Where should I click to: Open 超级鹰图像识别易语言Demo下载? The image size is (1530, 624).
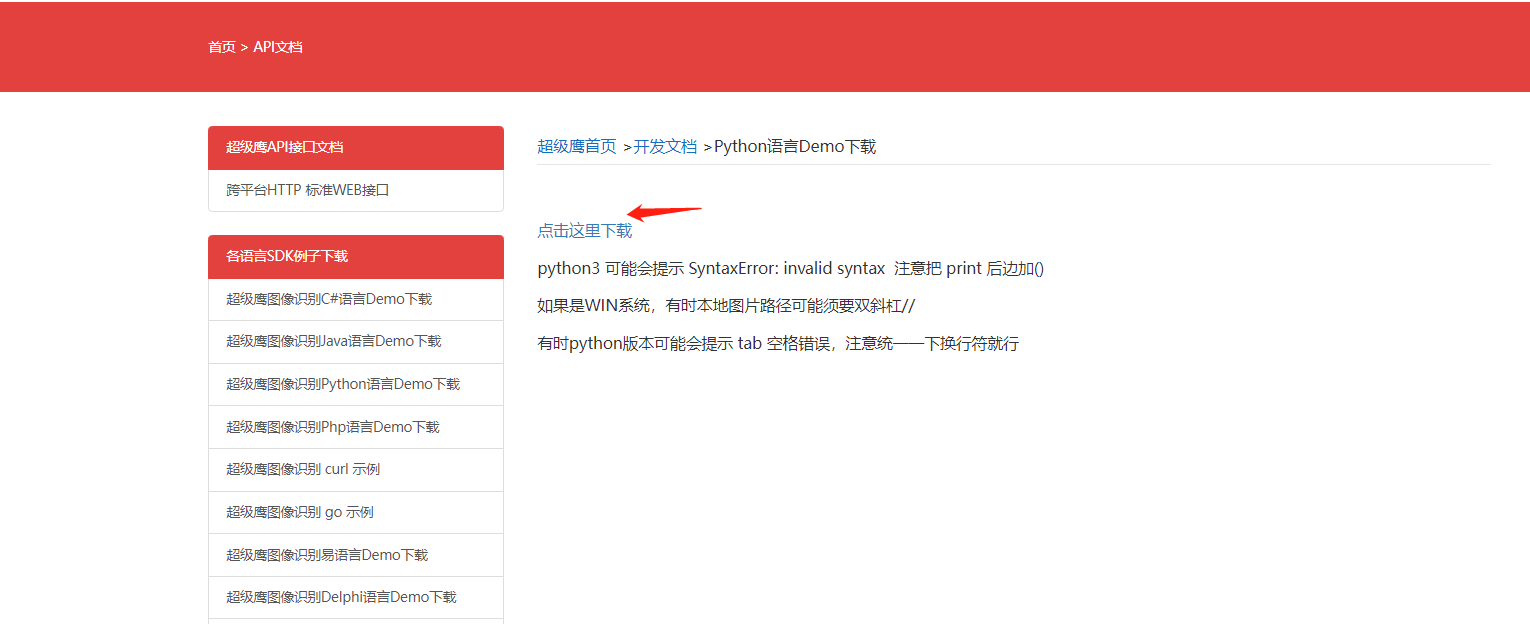click(356, 555)
